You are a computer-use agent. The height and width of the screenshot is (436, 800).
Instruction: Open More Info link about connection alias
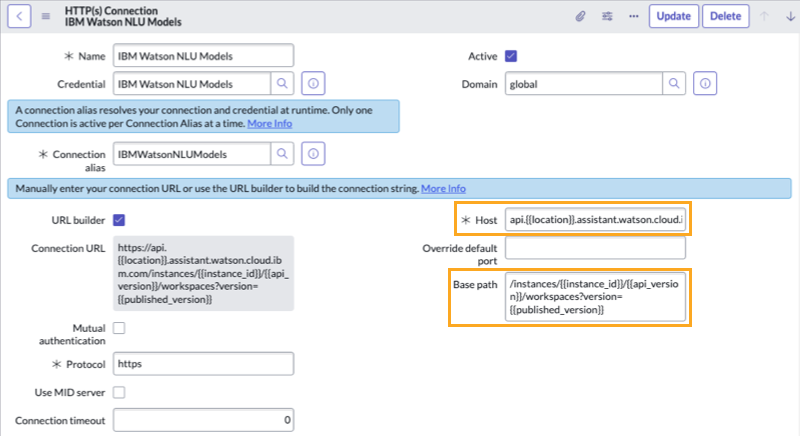point(269,123)
